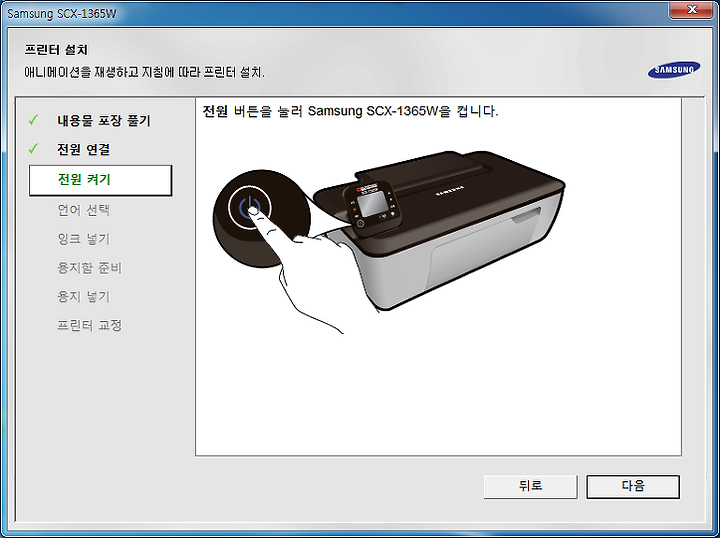This screenshot has height=538, width=720.
Task: Select the 내용물 포장 풀기 step
Action: 104,121
